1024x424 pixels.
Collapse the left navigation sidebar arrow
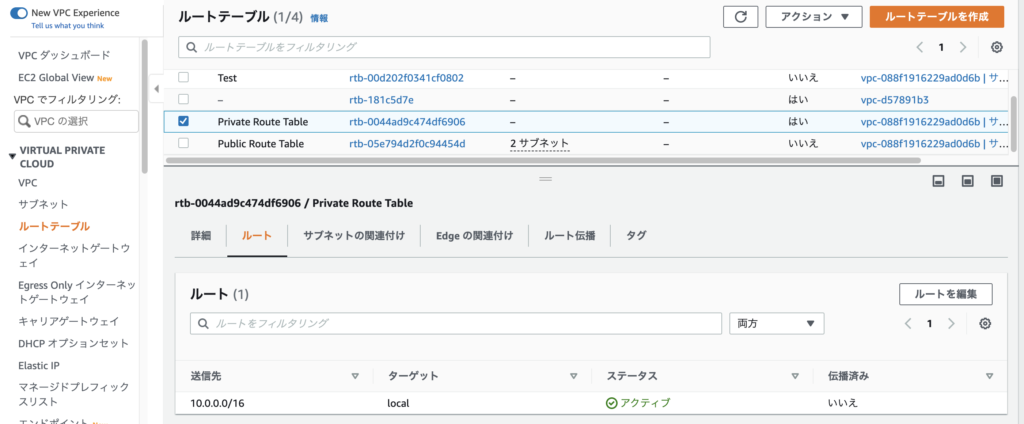pyautogui.click(x=155, y=88)
